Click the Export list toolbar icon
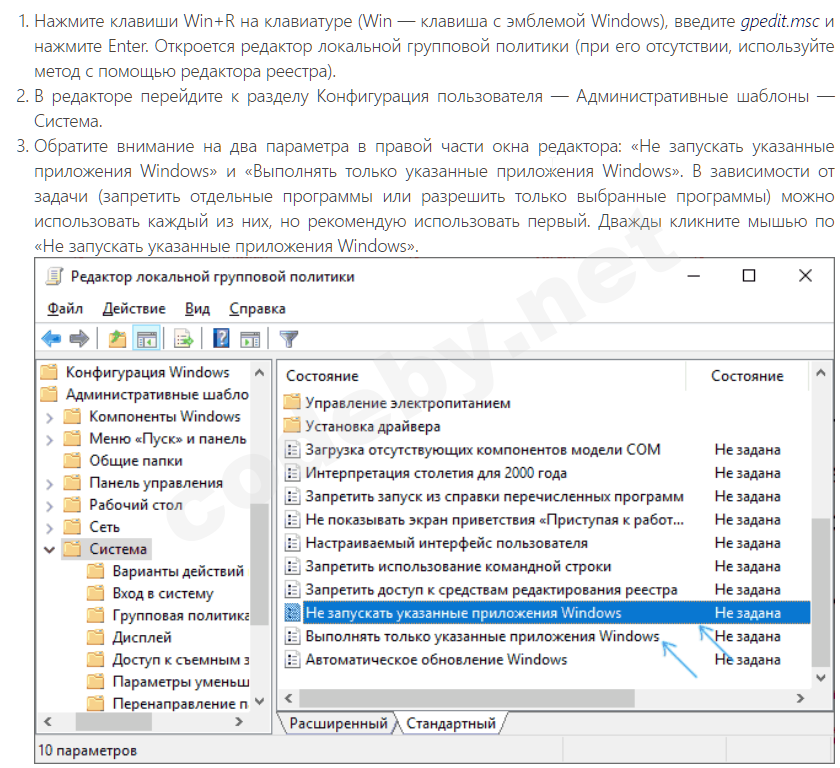Screen dimensions: 840x768 tap(183, 339)
